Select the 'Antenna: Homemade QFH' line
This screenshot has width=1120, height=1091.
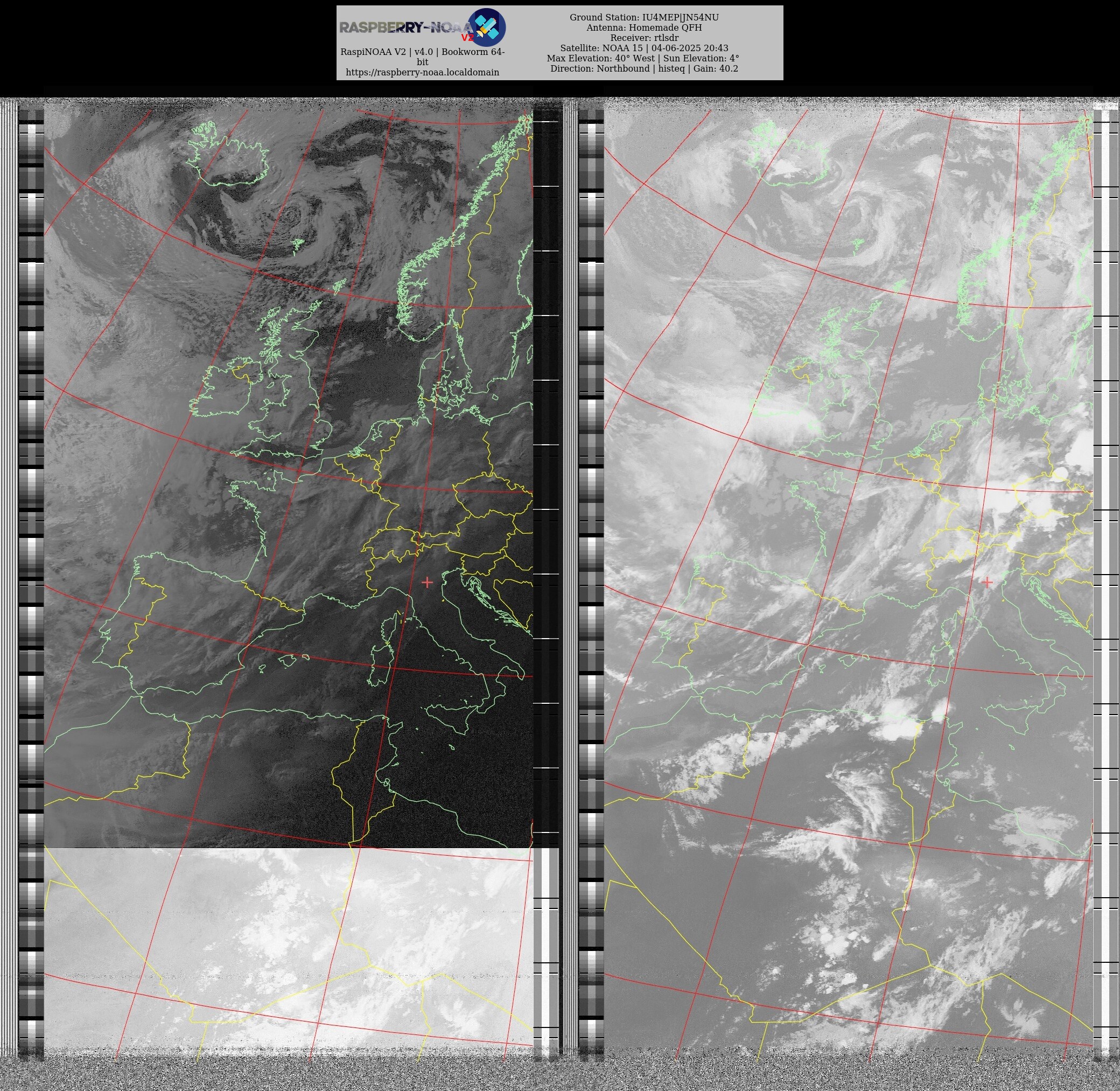click(x=644, y=27)
